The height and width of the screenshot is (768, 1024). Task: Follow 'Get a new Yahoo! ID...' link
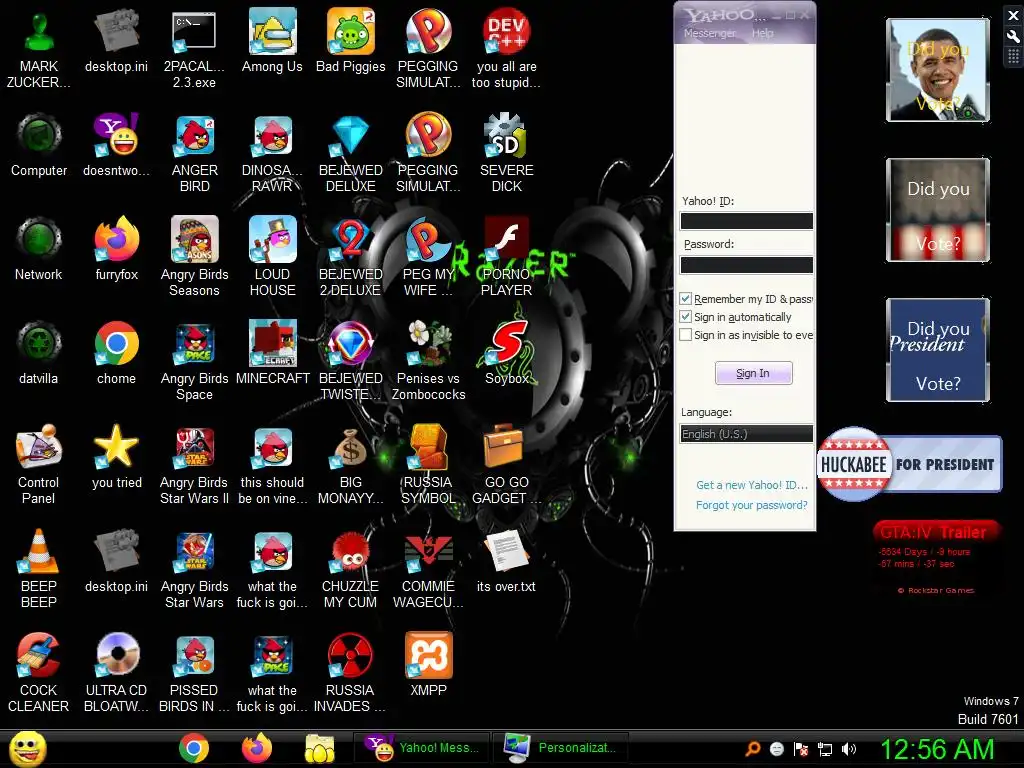[x=752, y=485]
